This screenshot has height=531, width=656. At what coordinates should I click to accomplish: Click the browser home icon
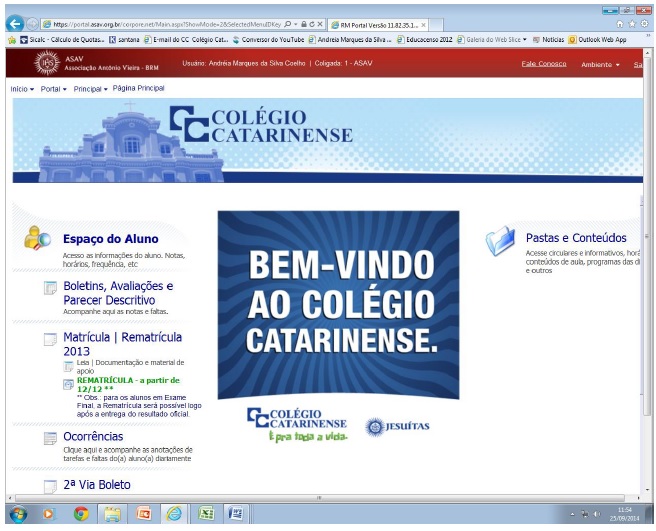tap(620, 24)
